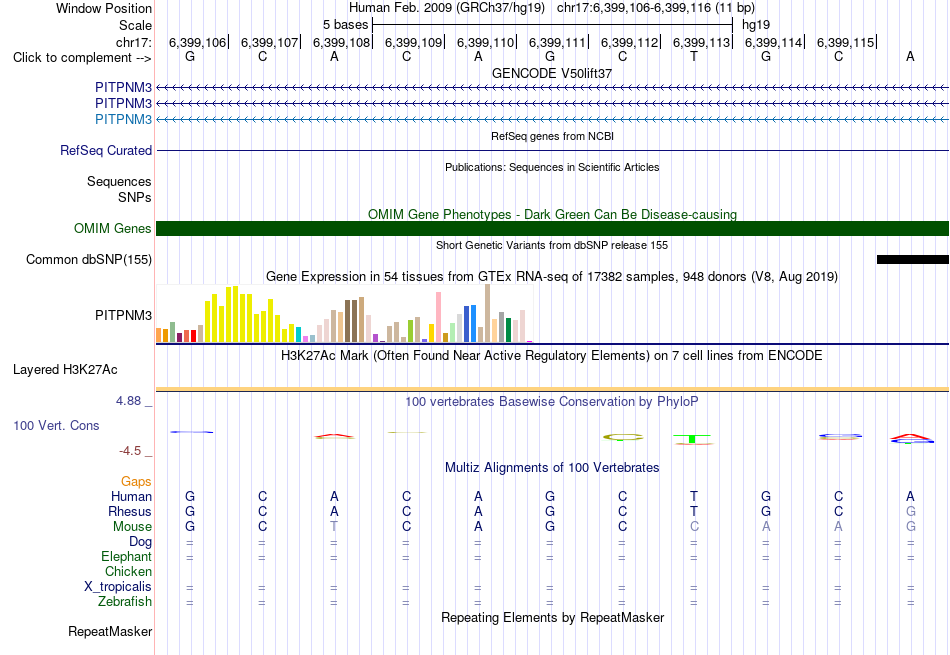Image resolution: width=950 pixels, height=655 pixels.
Task: Open 'Multiz Alignments of 100 Vertebrates' track title
Action: [552, 468]
